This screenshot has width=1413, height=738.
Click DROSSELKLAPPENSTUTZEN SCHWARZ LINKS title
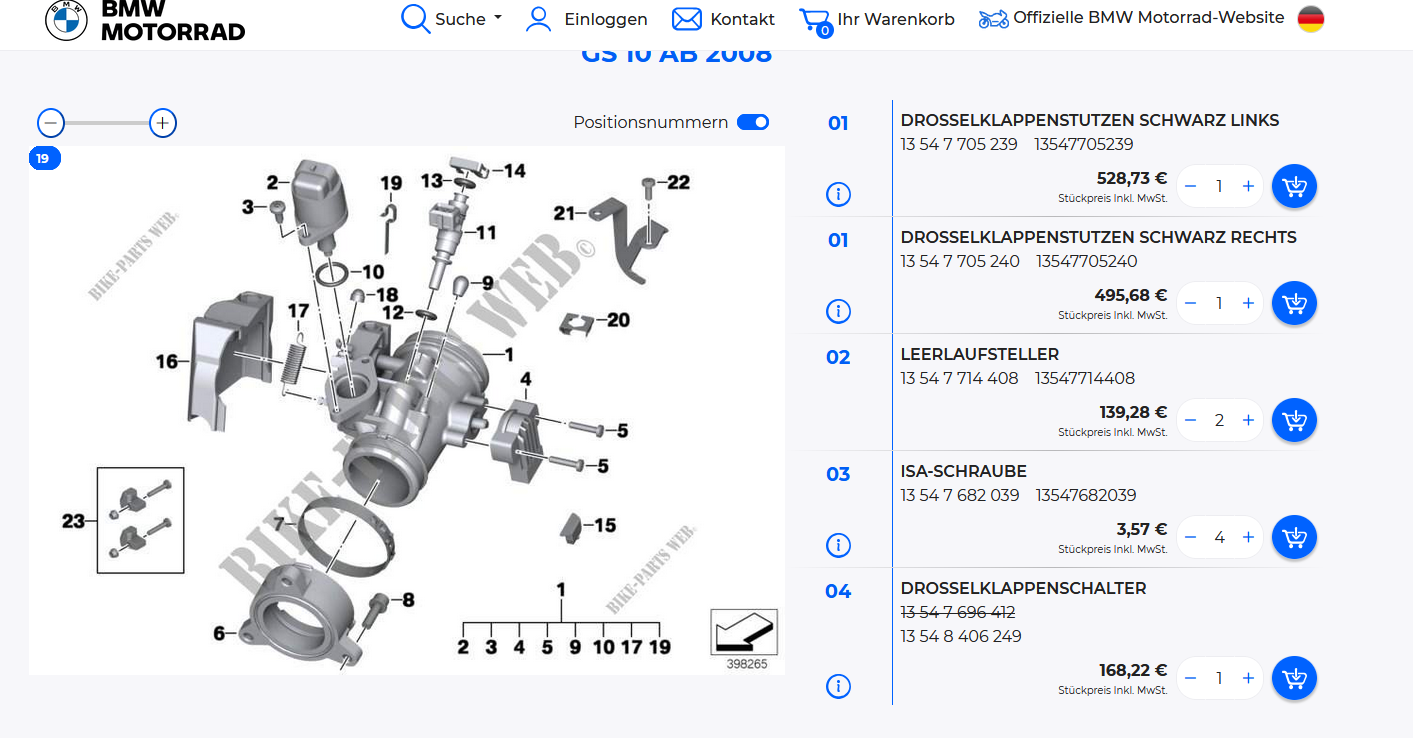[1090, 120]
